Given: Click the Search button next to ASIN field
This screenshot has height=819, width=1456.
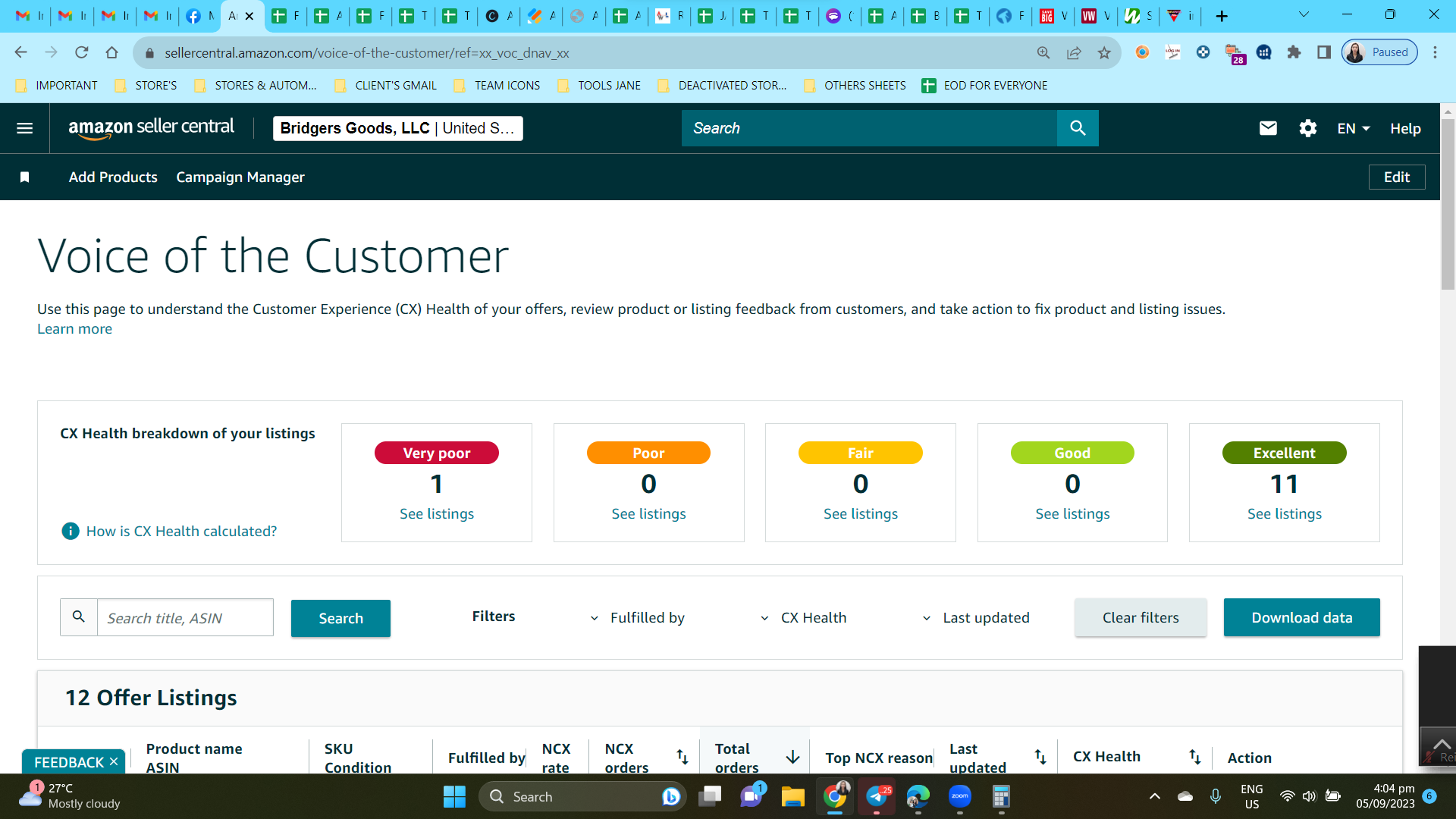Looking at the screenshot, I should click(340, 618).
